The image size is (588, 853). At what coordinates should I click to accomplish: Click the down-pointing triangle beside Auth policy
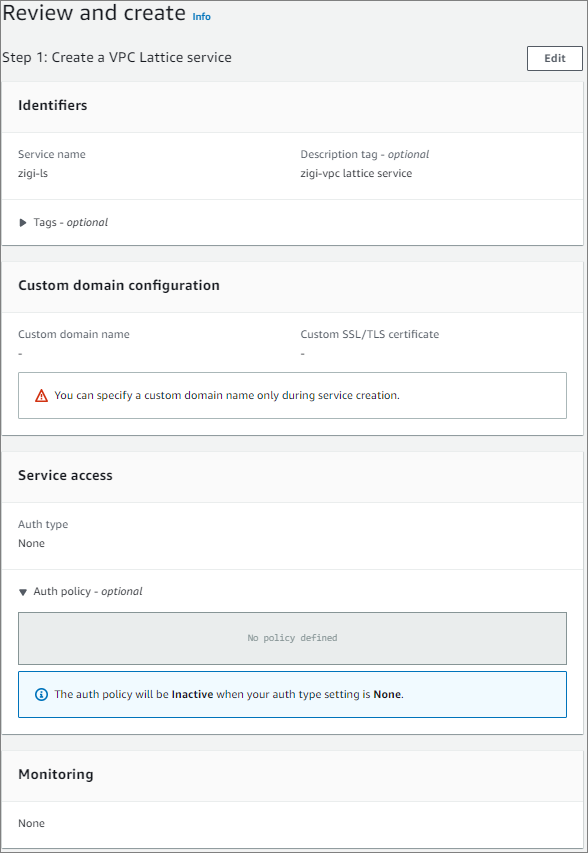coord(23,592)
